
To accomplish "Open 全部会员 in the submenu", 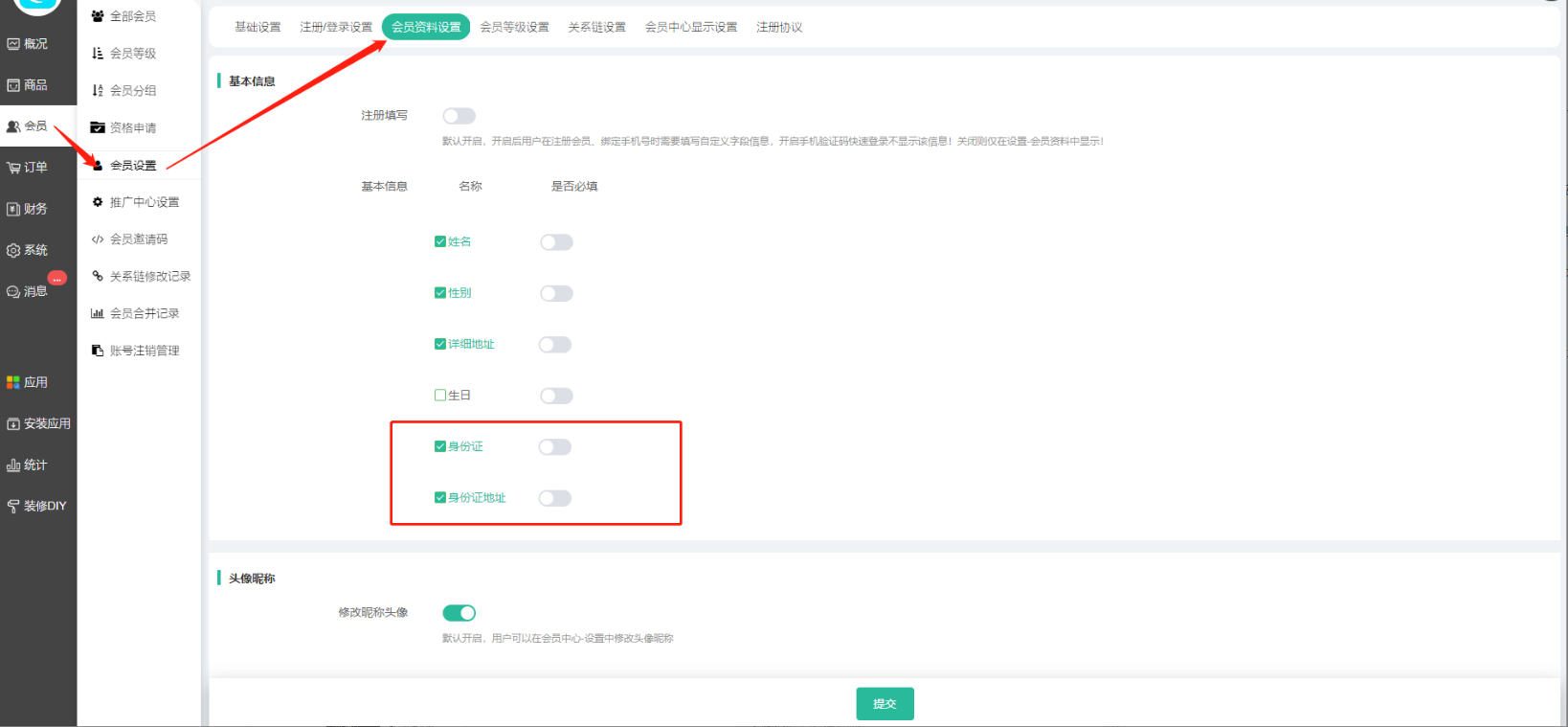I will [132, 16].
